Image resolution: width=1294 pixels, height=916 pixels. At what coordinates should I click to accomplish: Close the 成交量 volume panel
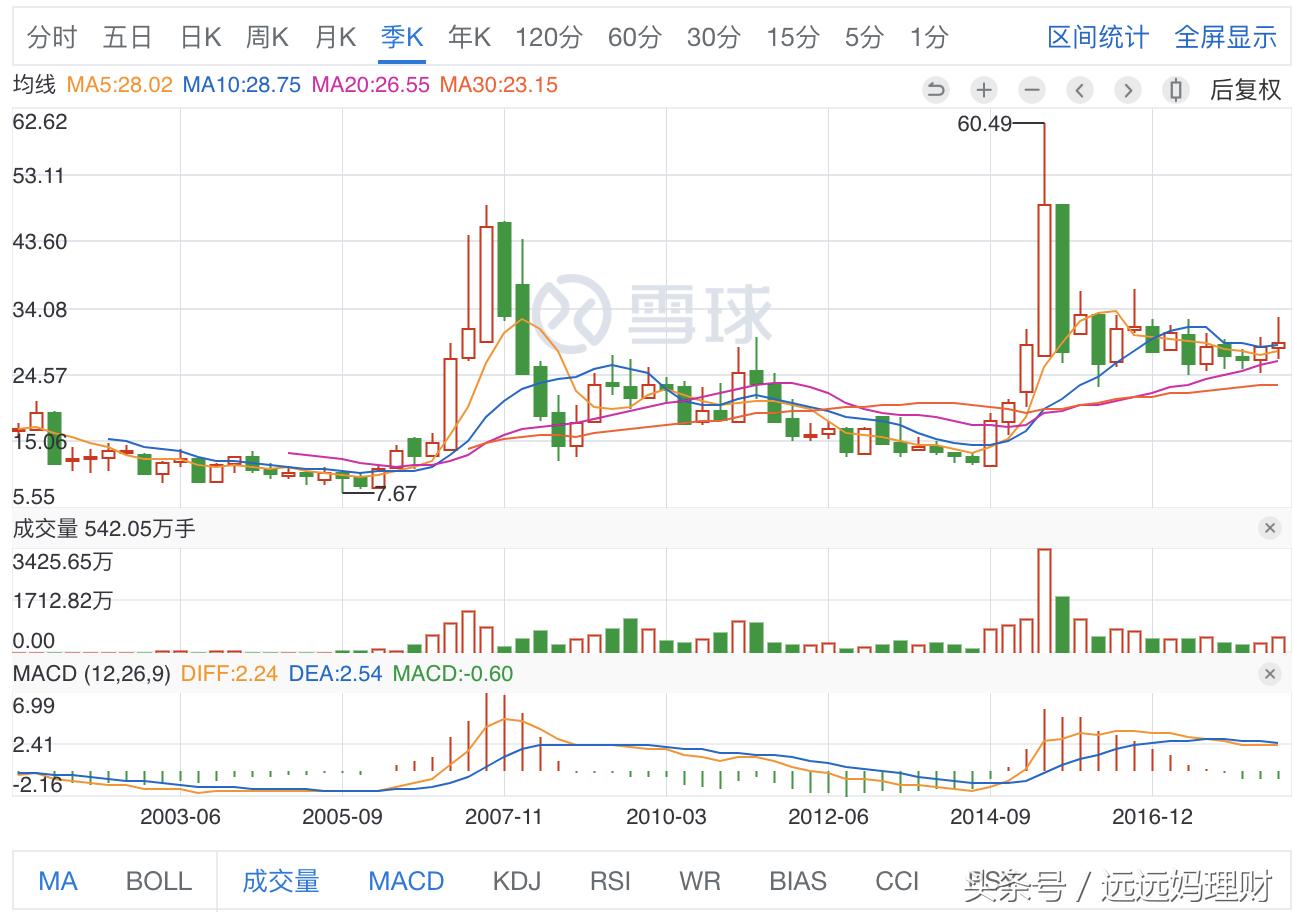[1270, 528]
